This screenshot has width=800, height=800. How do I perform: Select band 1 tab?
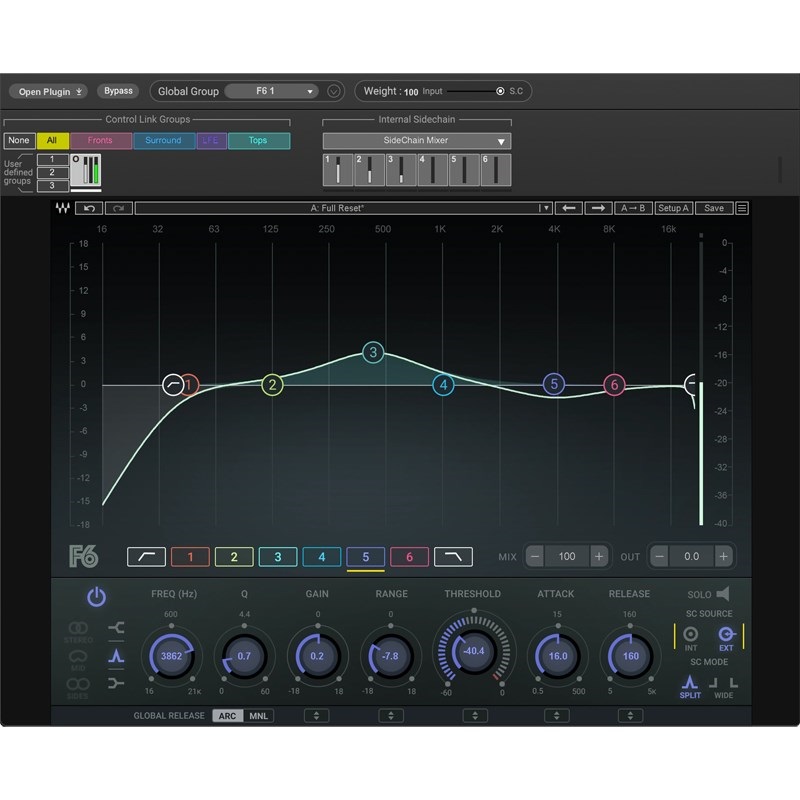click(x=190, y=557)
